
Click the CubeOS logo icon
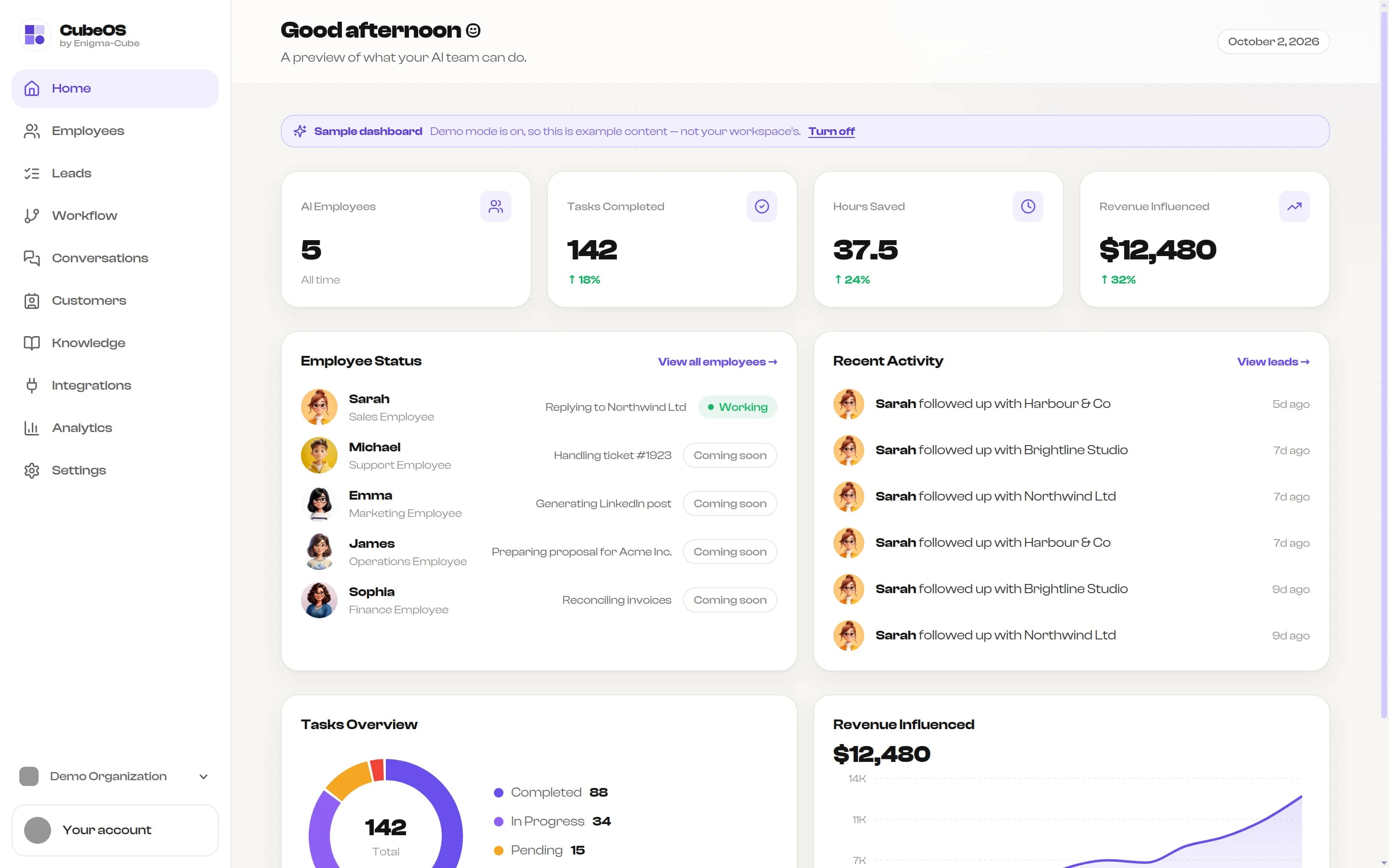point(34,34)
